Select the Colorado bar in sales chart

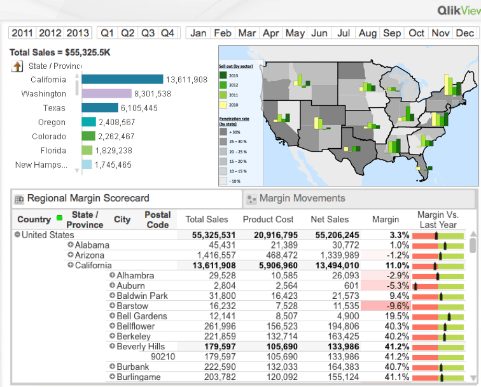[88, 136]
